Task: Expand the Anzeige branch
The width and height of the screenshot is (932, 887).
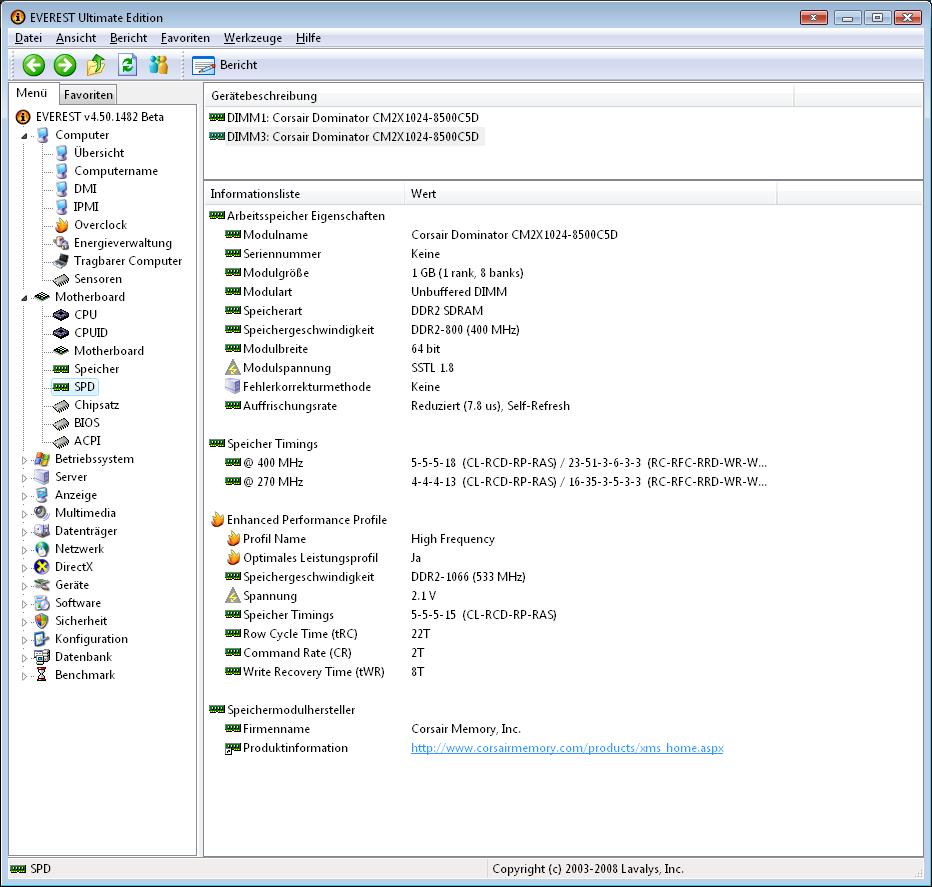Action: coord(24,495)
